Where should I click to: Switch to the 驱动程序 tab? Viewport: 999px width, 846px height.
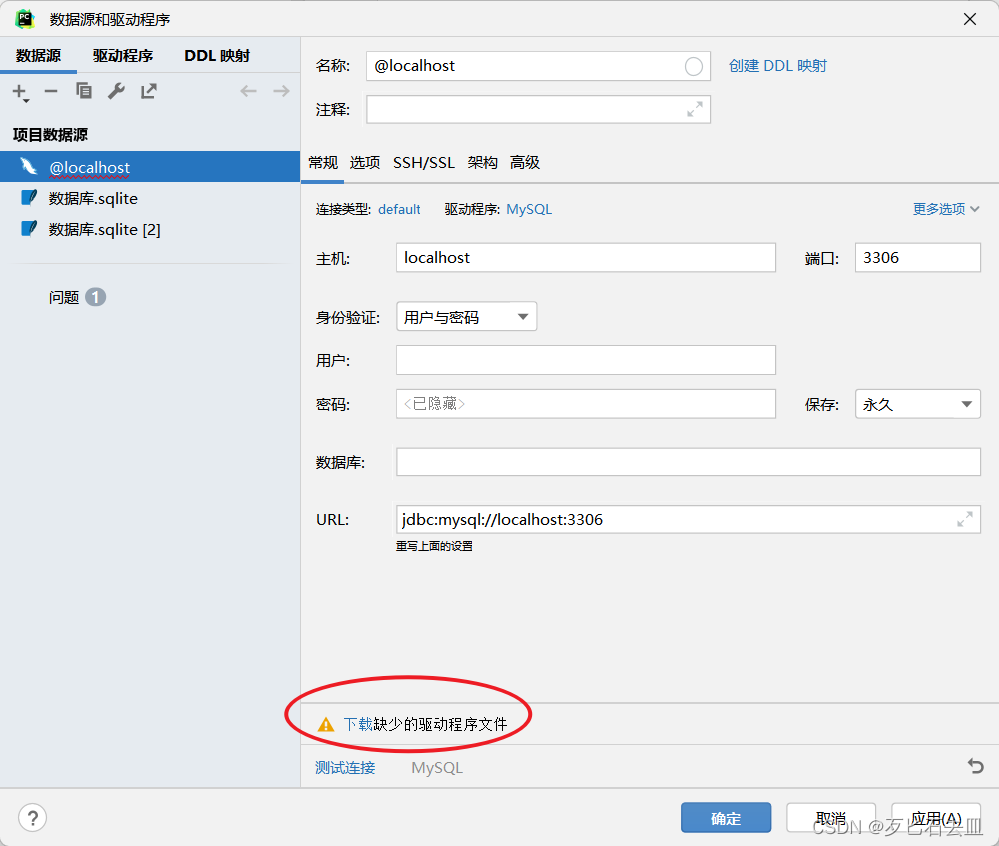coord(123,56)
